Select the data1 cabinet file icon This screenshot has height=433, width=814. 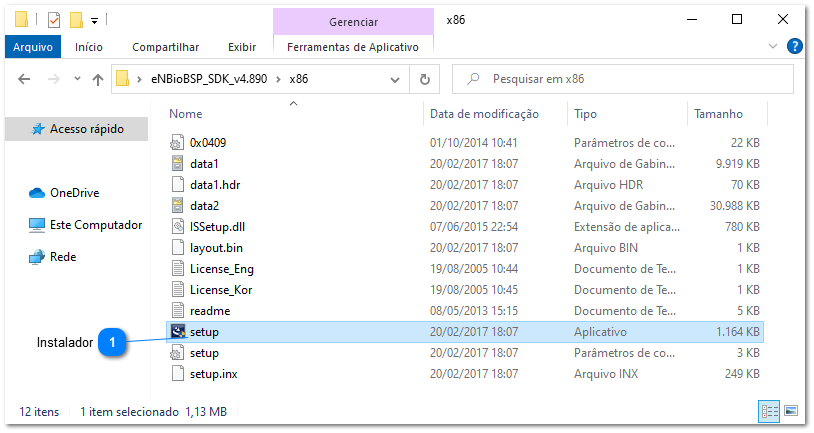click(x=177, y=164)
